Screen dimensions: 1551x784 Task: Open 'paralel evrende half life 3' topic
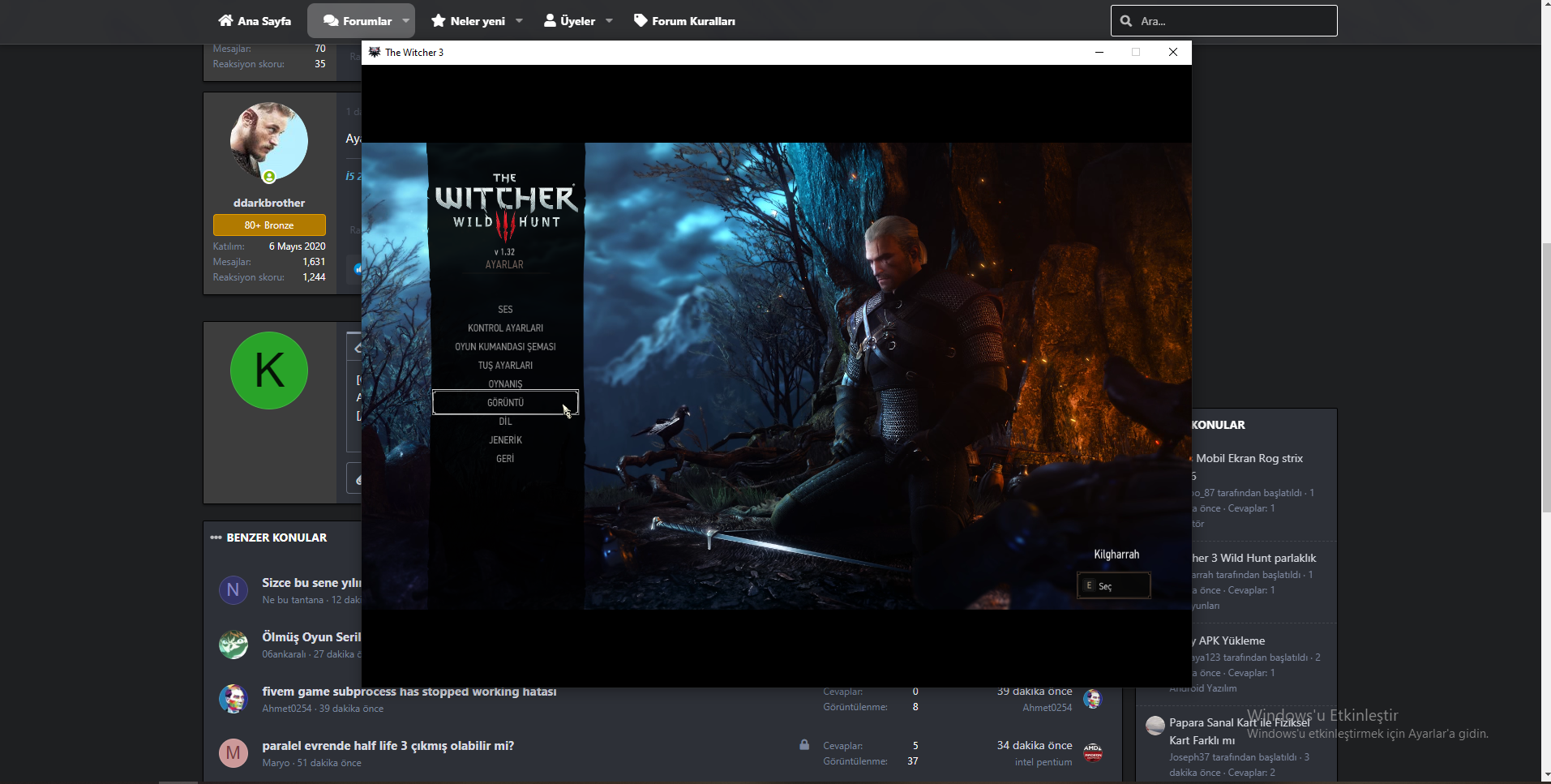tap(388, 746)
